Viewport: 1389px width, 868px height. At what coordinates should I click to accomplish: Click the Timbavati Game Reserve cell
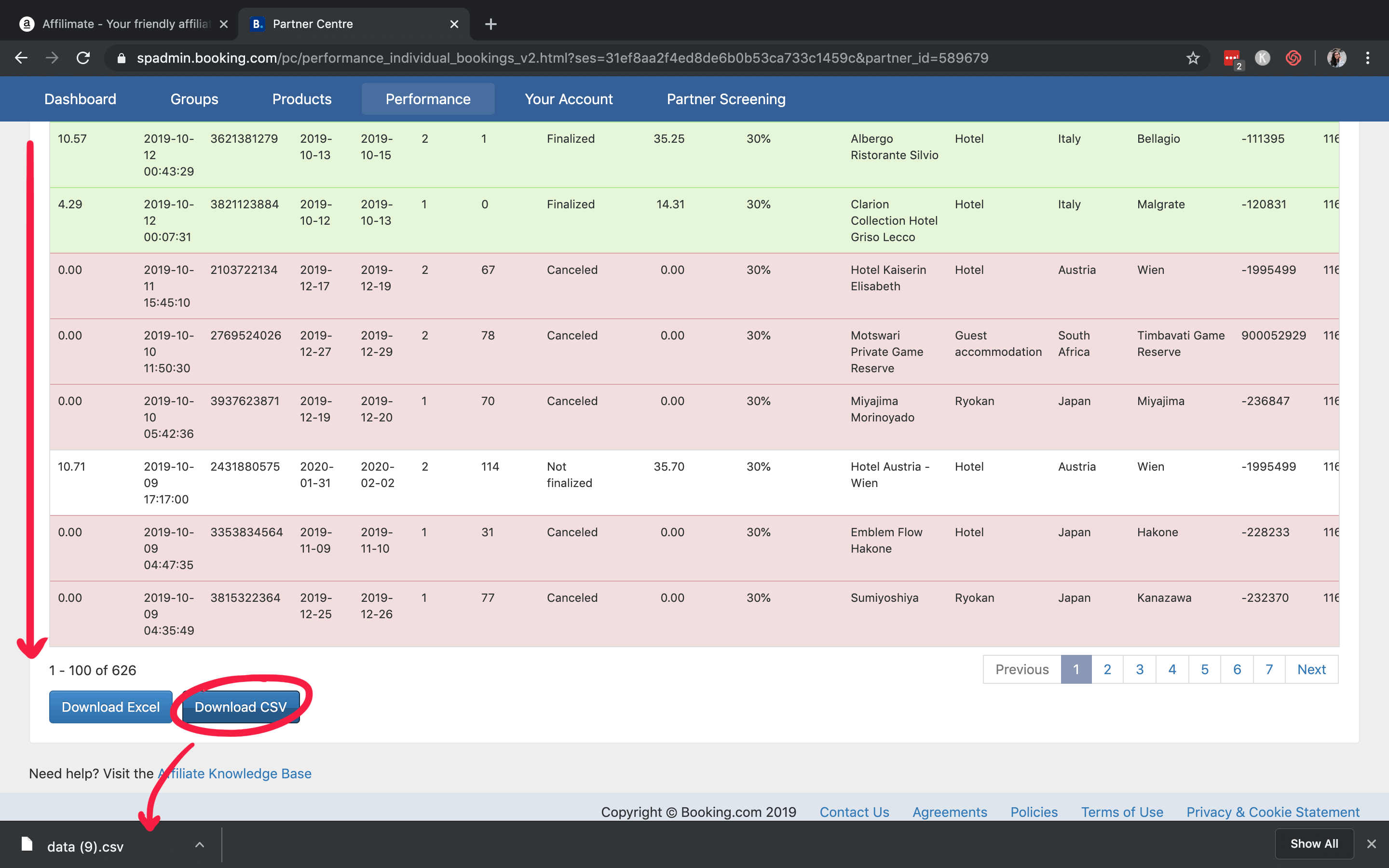pos(1181,343)
